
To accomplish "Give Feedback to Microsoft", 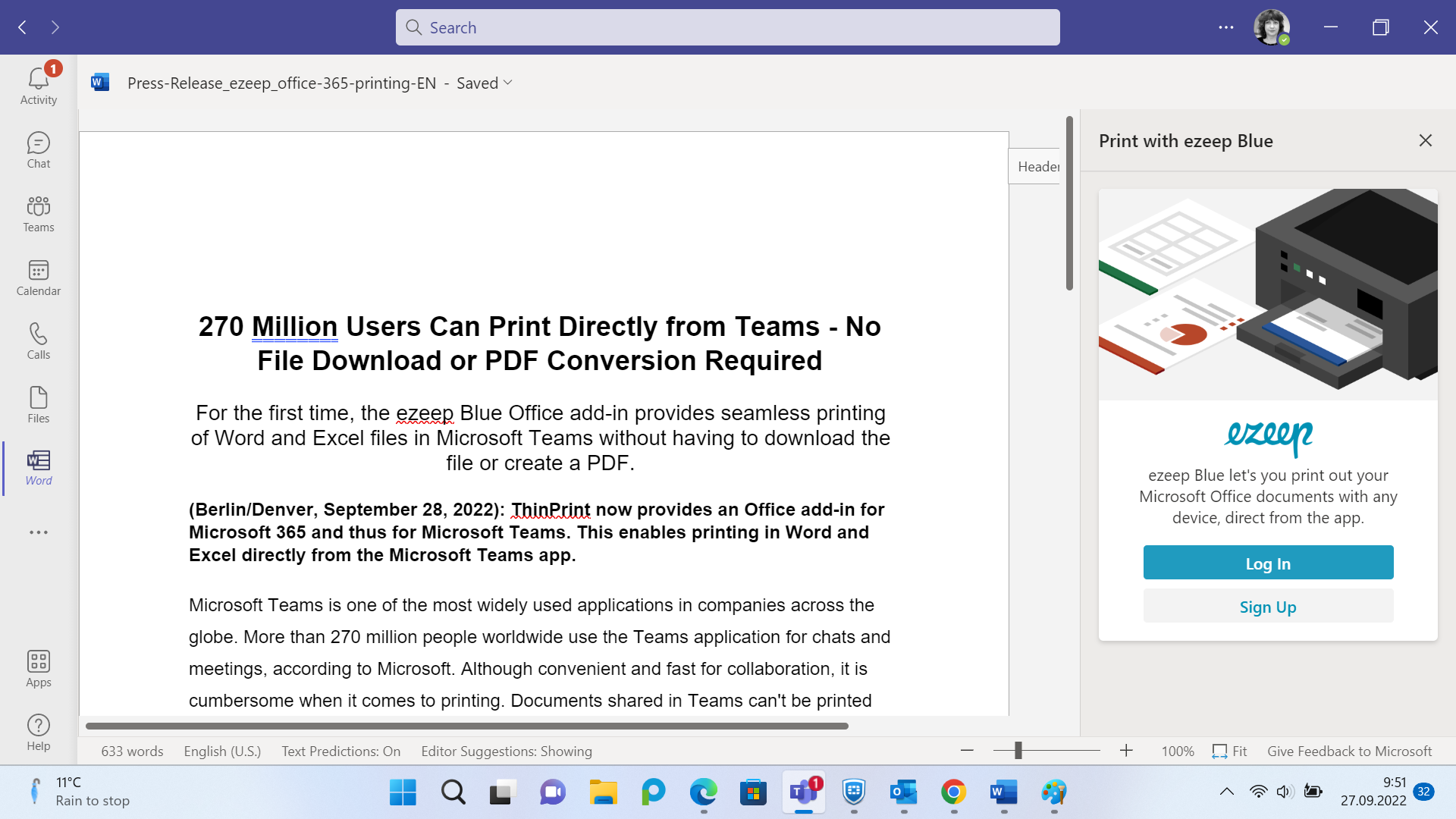I will tap(1349, 751).
